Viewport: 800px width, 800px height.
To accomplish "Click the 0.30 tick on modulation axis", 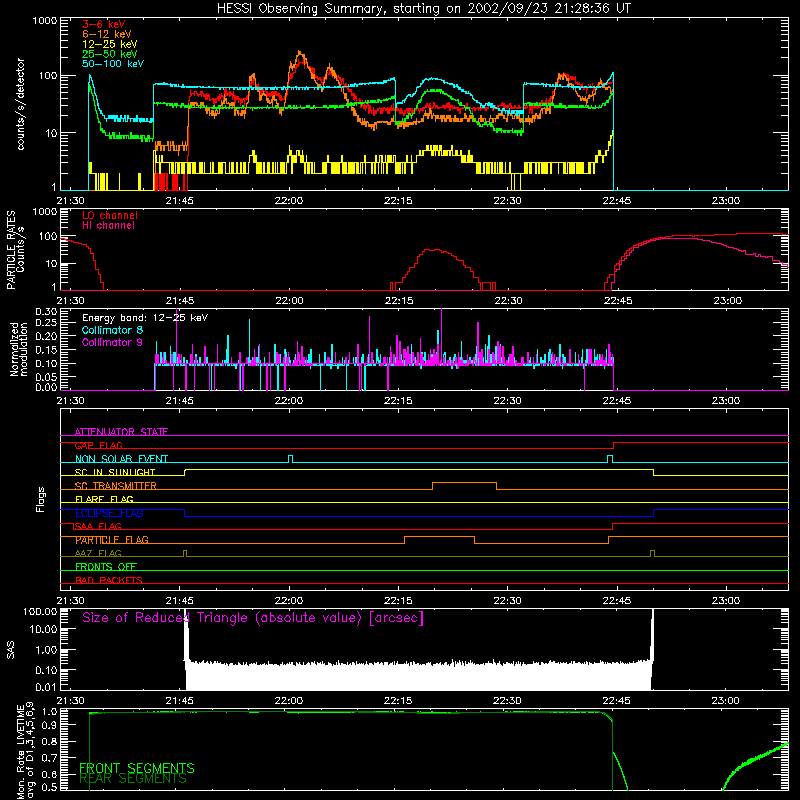I will point(46,311).
